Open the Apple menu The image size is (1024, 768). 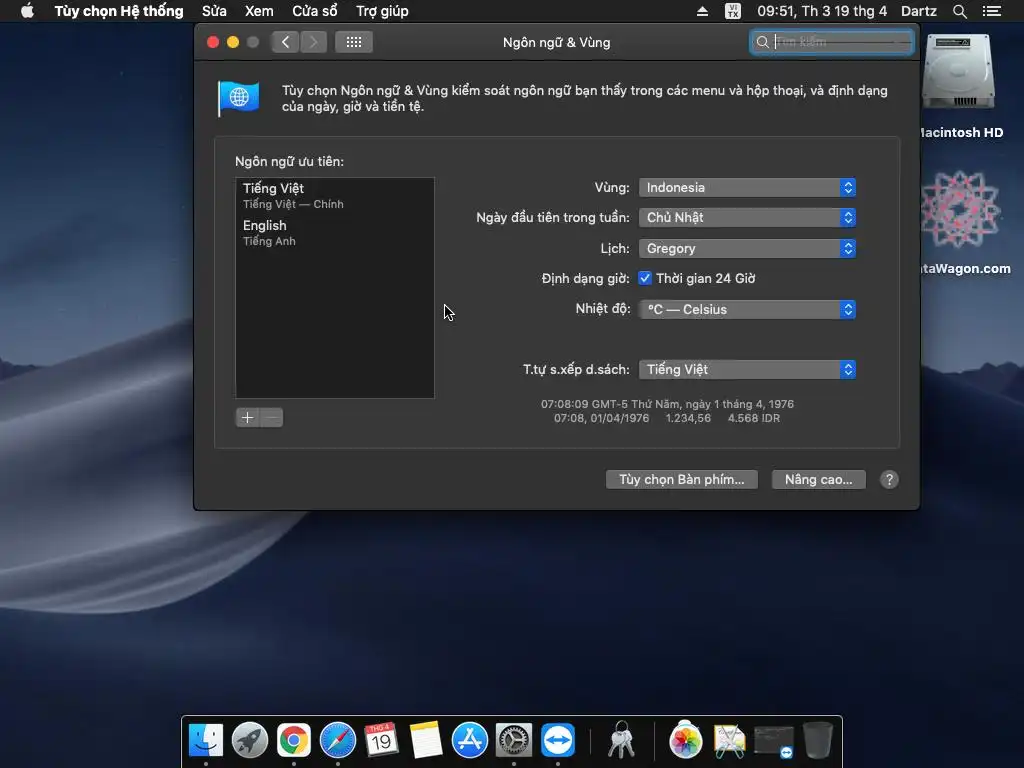pyautogui.click(x=27, y=11)
